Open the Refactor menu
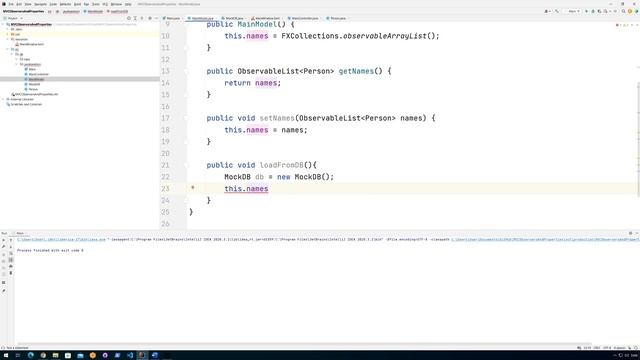 click(65, 4)
